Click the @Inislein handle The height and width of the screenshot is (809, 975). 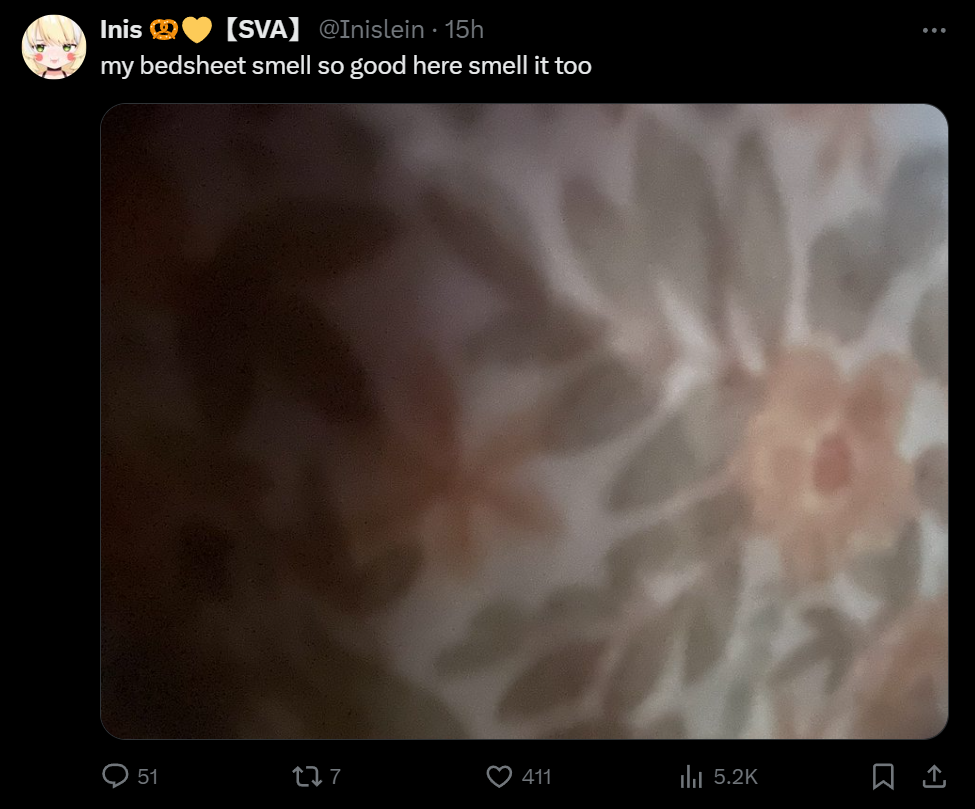371,29
